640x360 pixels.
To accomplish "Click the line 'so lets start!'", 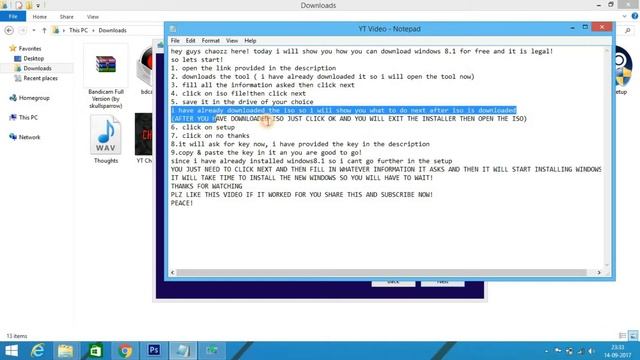I will (197, 60).
